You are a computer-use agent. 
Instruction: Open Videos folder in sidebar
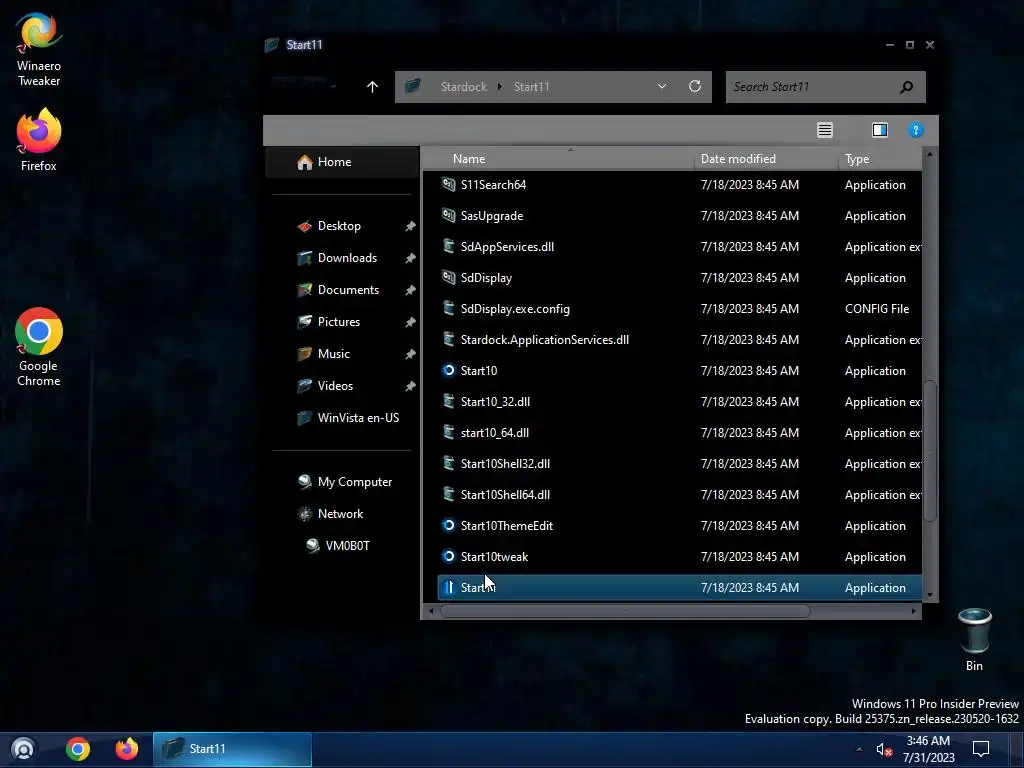[x=334, y=386]
